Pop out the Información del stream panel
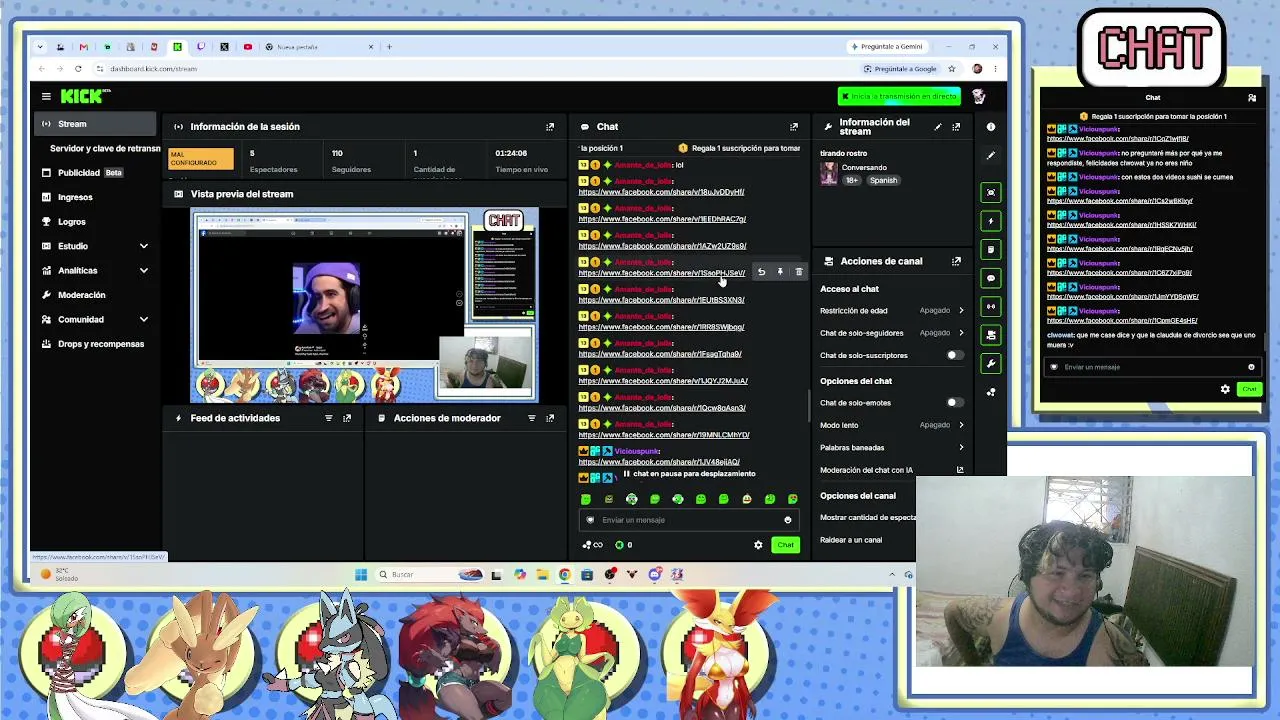Viewport: 1280px width, 720px height. tap(956, 127)
